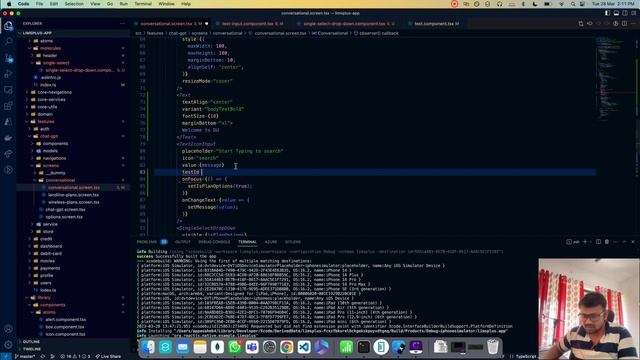The height and width of the screenshot is (360, 640).
Task: Expand the core-navigations folder
Action: [54, 92]
